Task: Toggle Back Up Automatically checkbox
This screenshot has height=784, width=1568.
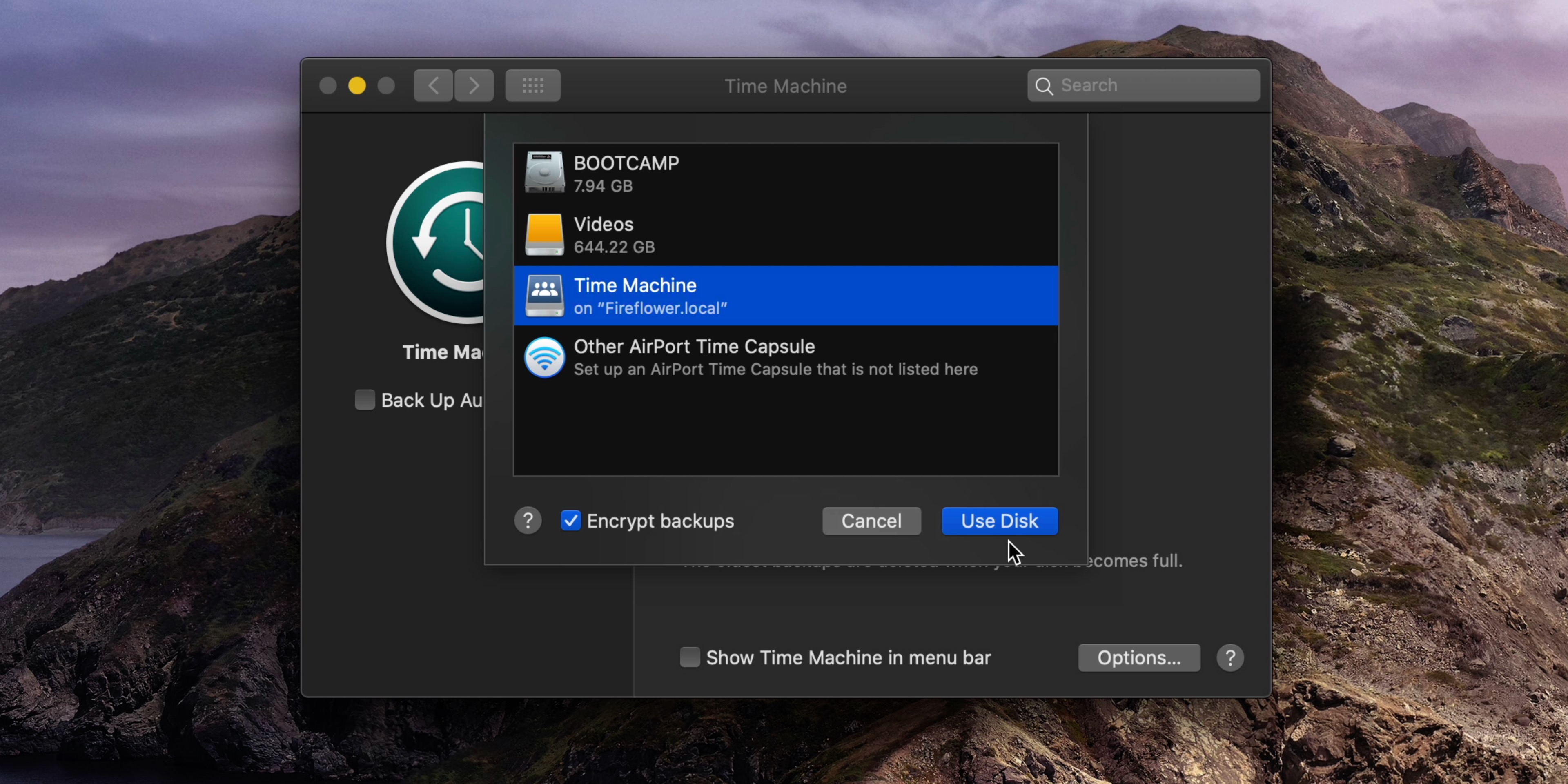Action: point(365,400)
